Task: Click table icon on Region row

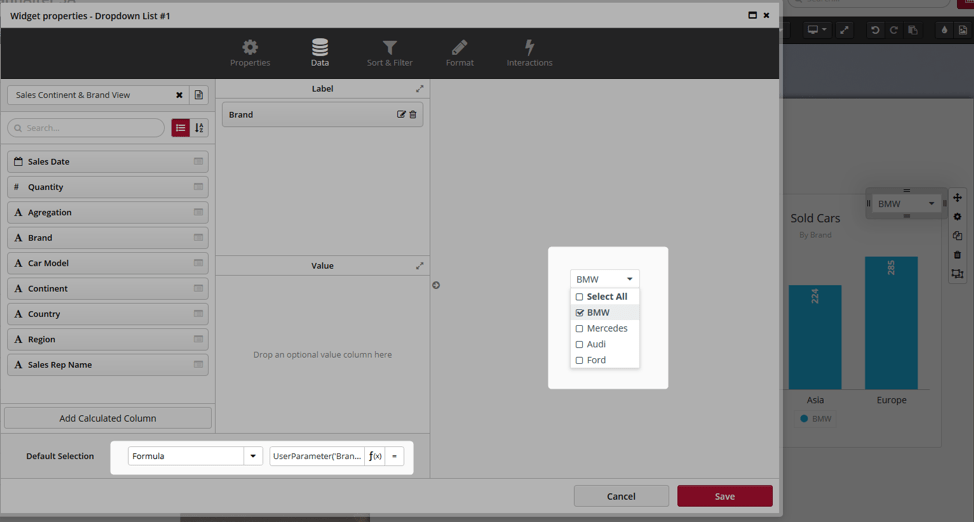Action: coord(198,340)
